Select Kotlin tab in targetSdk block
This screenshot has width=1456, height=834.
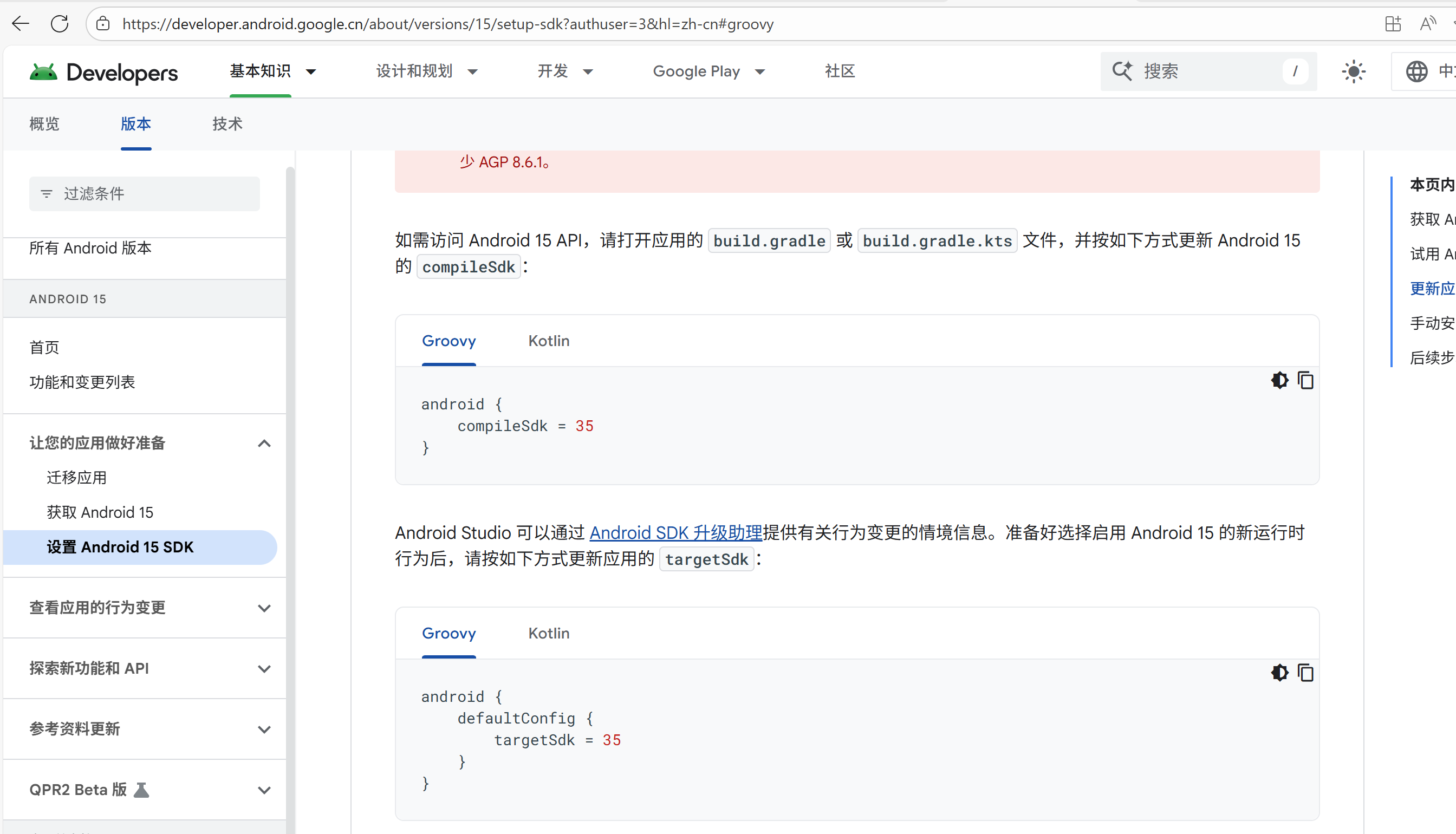click(x=549, y=633)
